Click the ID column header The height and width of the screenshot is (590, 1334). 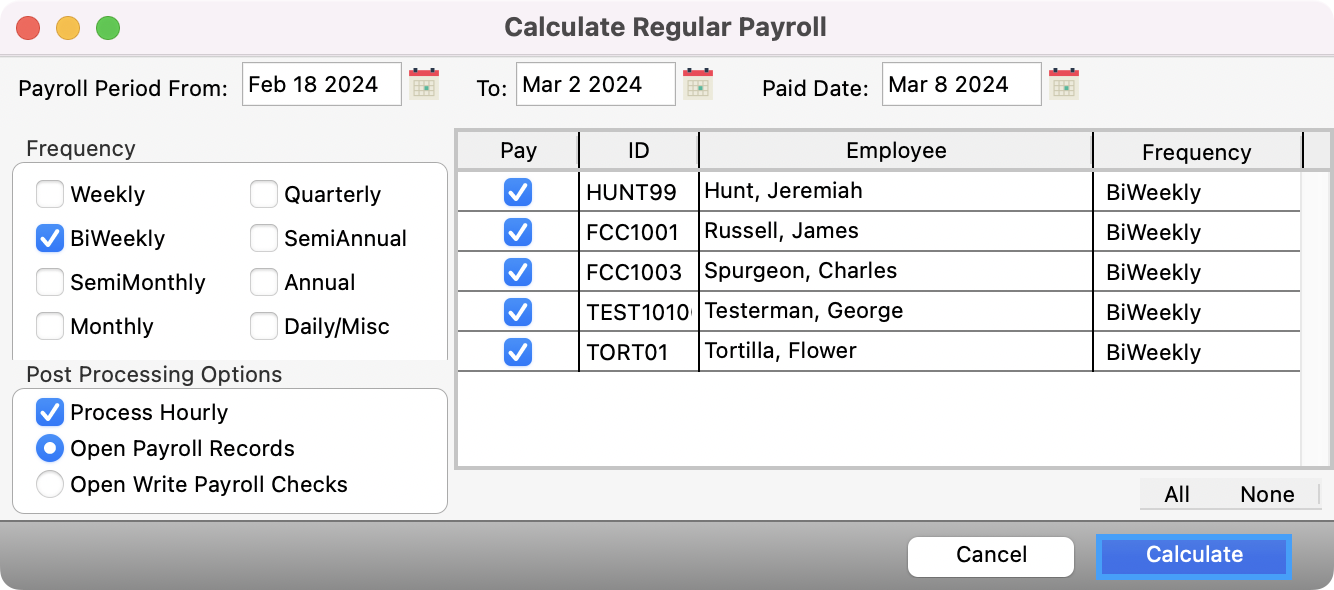(x=638, y=151)
